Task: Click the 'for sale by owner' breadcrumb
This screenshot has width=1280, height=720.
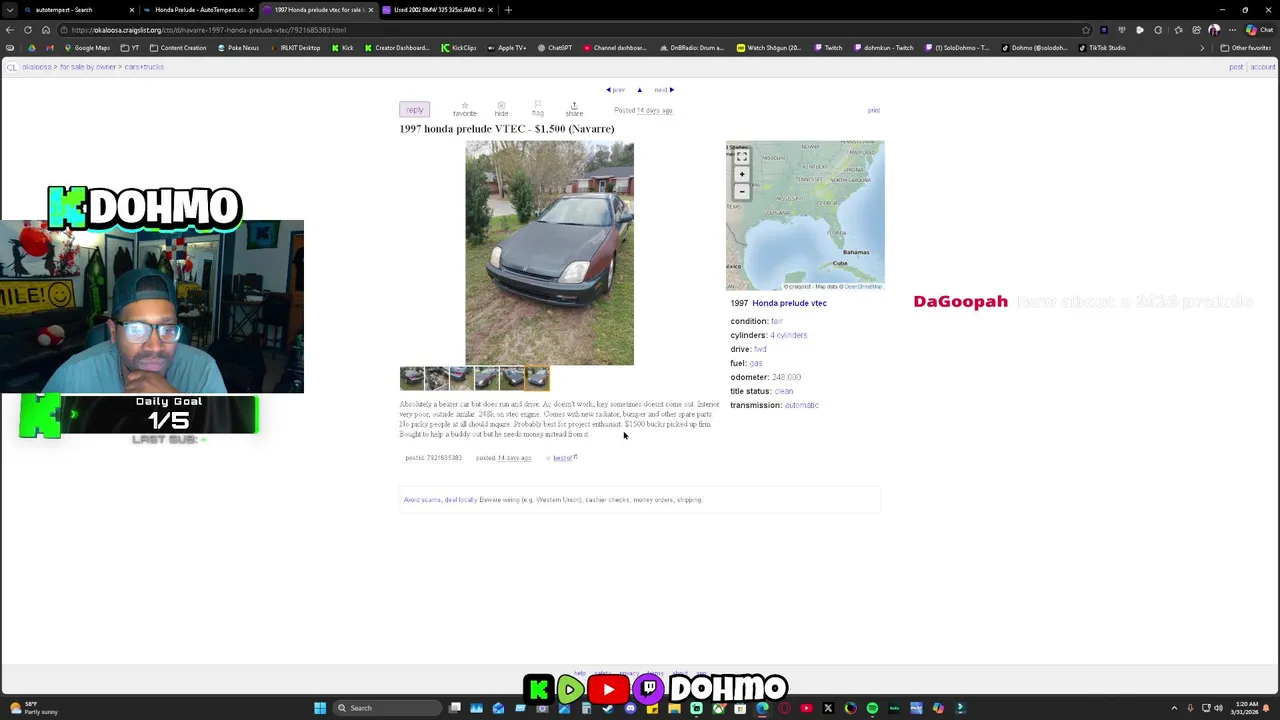Action: (88, 67)
